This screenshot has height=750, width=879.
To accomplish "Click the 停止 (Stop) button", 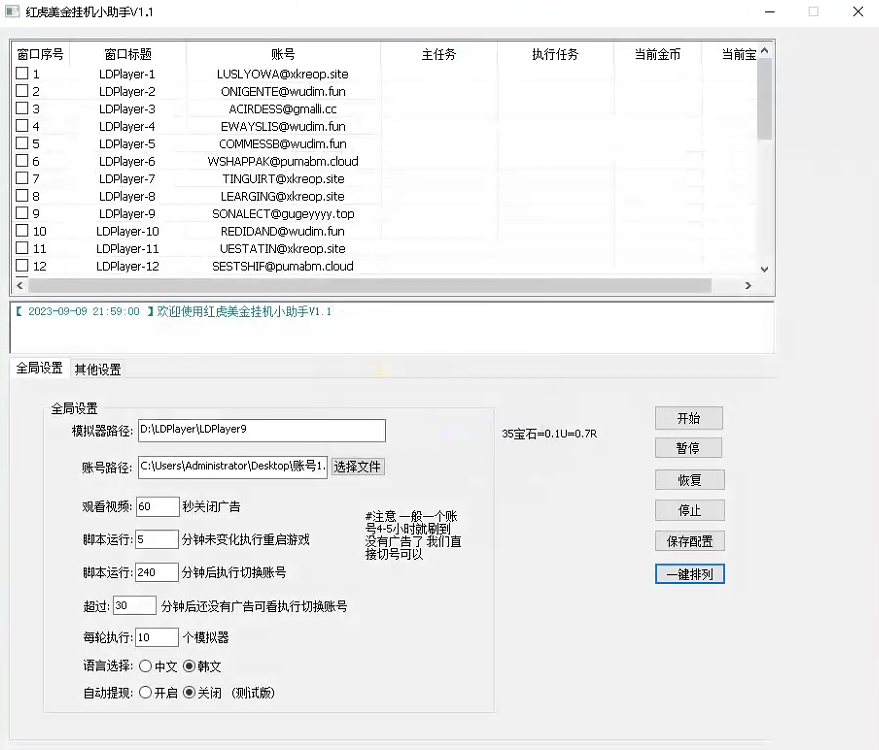I will tap(688, 510).
